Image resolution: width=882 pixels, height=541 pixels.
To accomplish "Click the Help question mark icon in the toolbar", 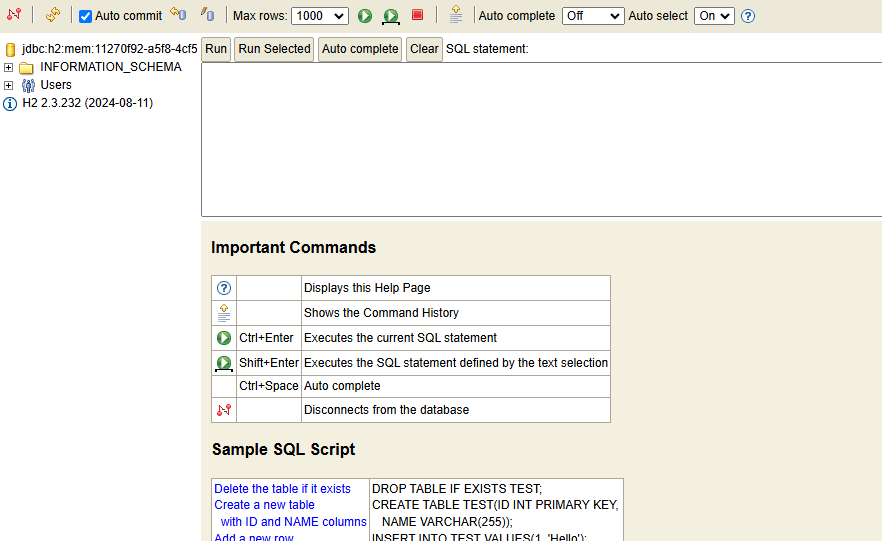I will pyautogui.click(x=748, y=16).
